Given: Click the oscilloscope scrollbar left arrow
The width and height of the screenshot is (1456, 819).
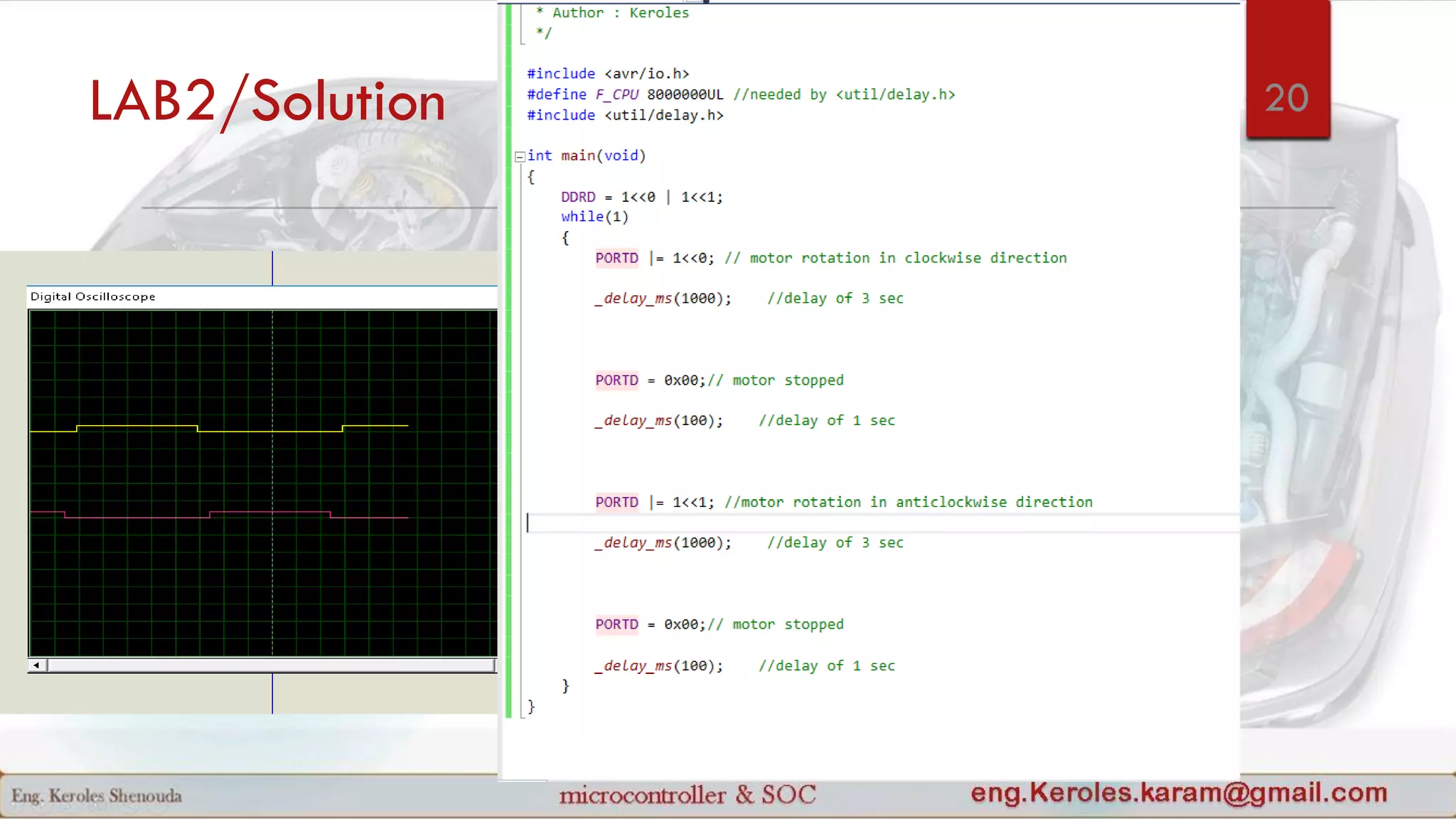Looking at the screenshot, I should (x=36, y=665).
